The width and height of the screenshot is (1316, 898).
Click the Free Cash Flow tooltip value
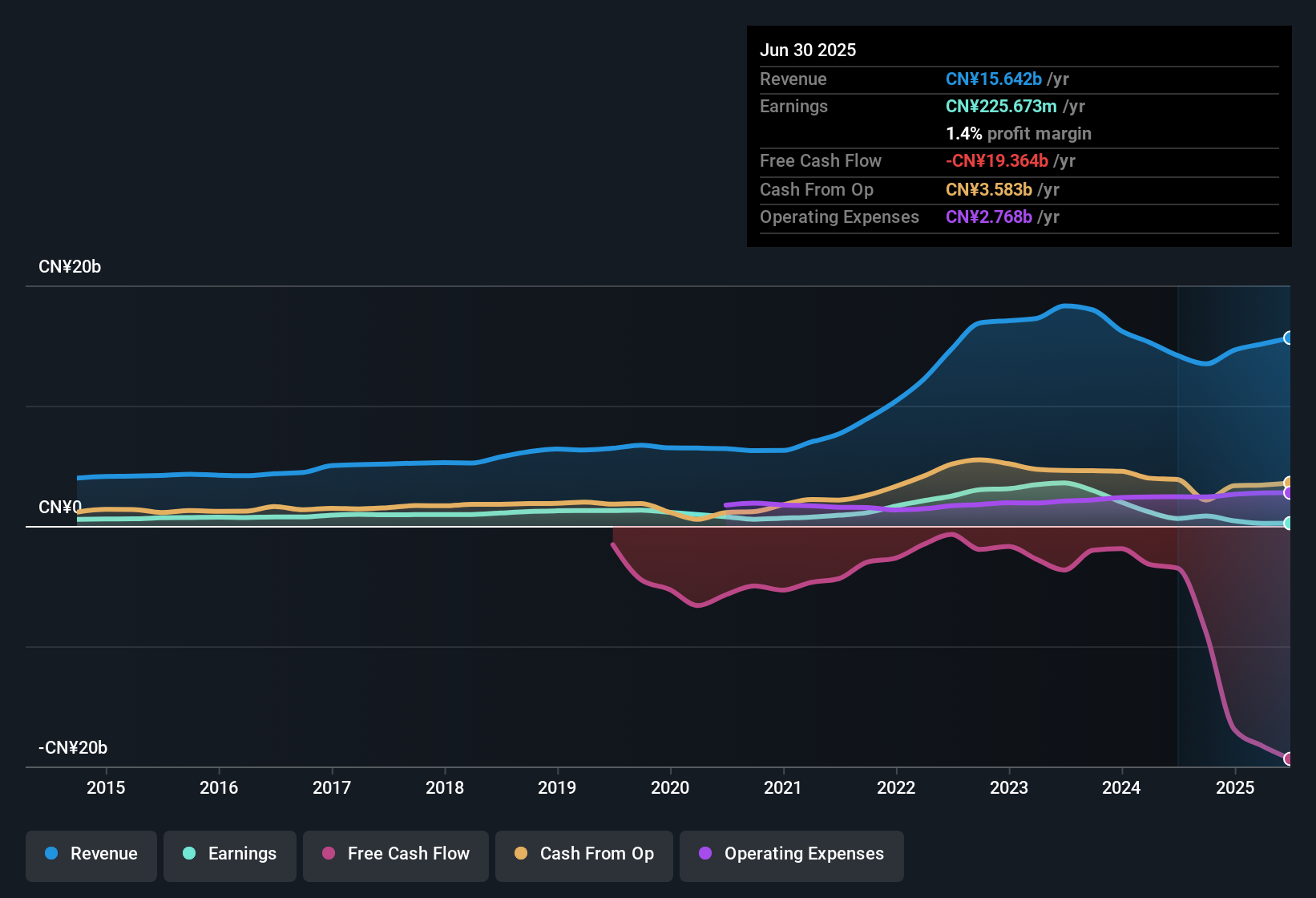[997, 161]
